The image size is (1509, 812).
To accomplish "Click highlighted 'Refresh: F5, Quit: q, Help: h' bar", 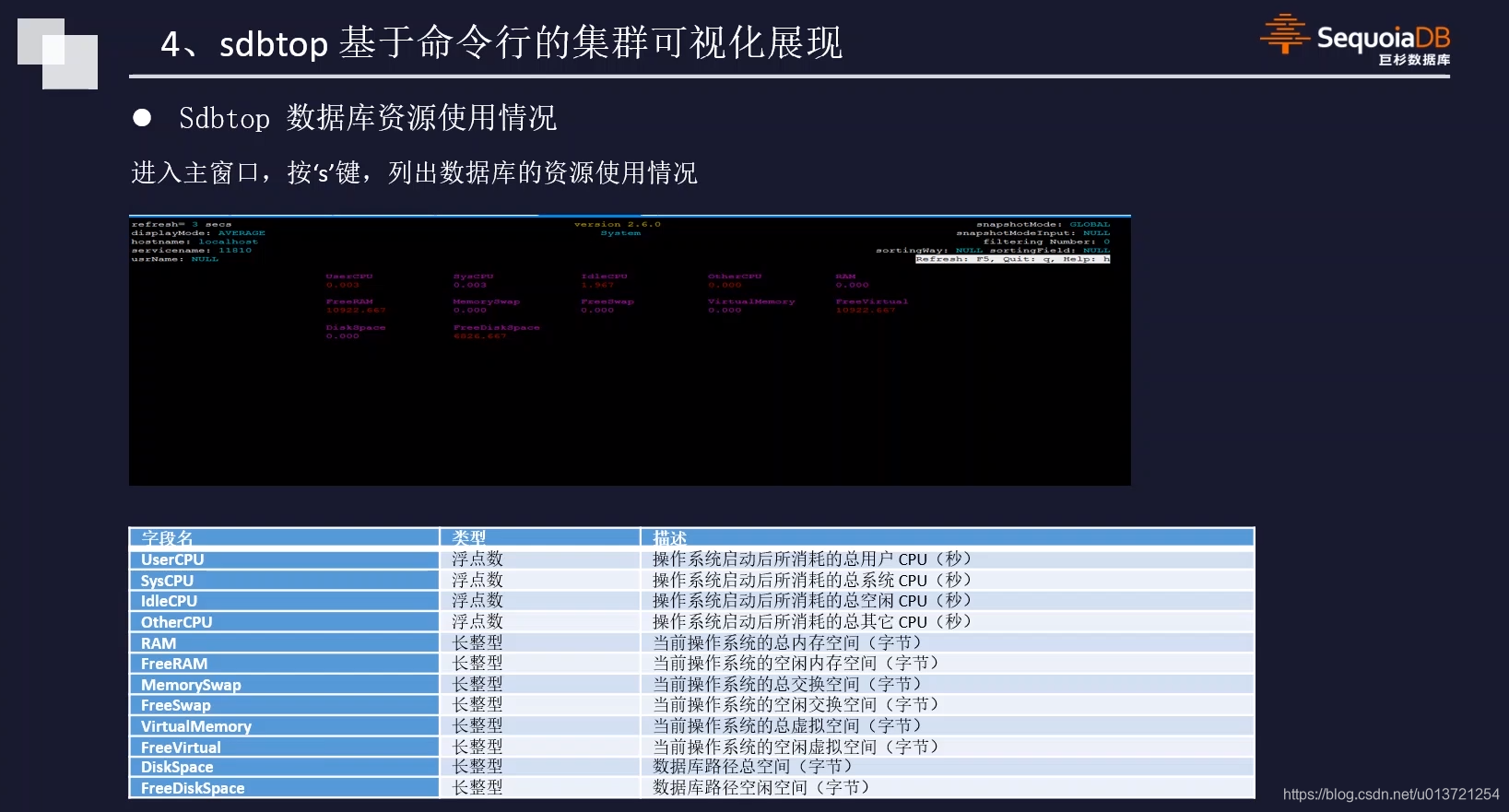I will (x=1013, y=259).
